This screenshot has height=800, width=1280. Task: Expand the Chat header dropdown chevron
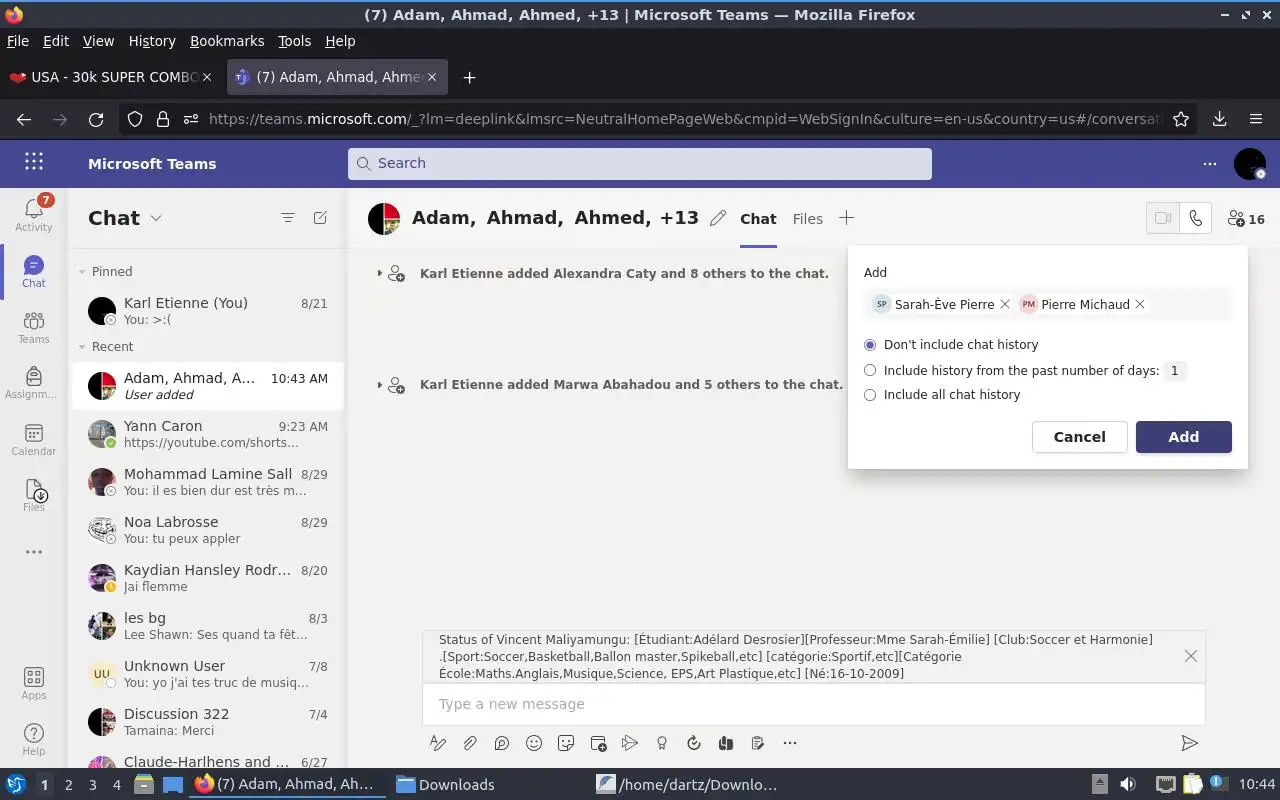click(156, 218)
